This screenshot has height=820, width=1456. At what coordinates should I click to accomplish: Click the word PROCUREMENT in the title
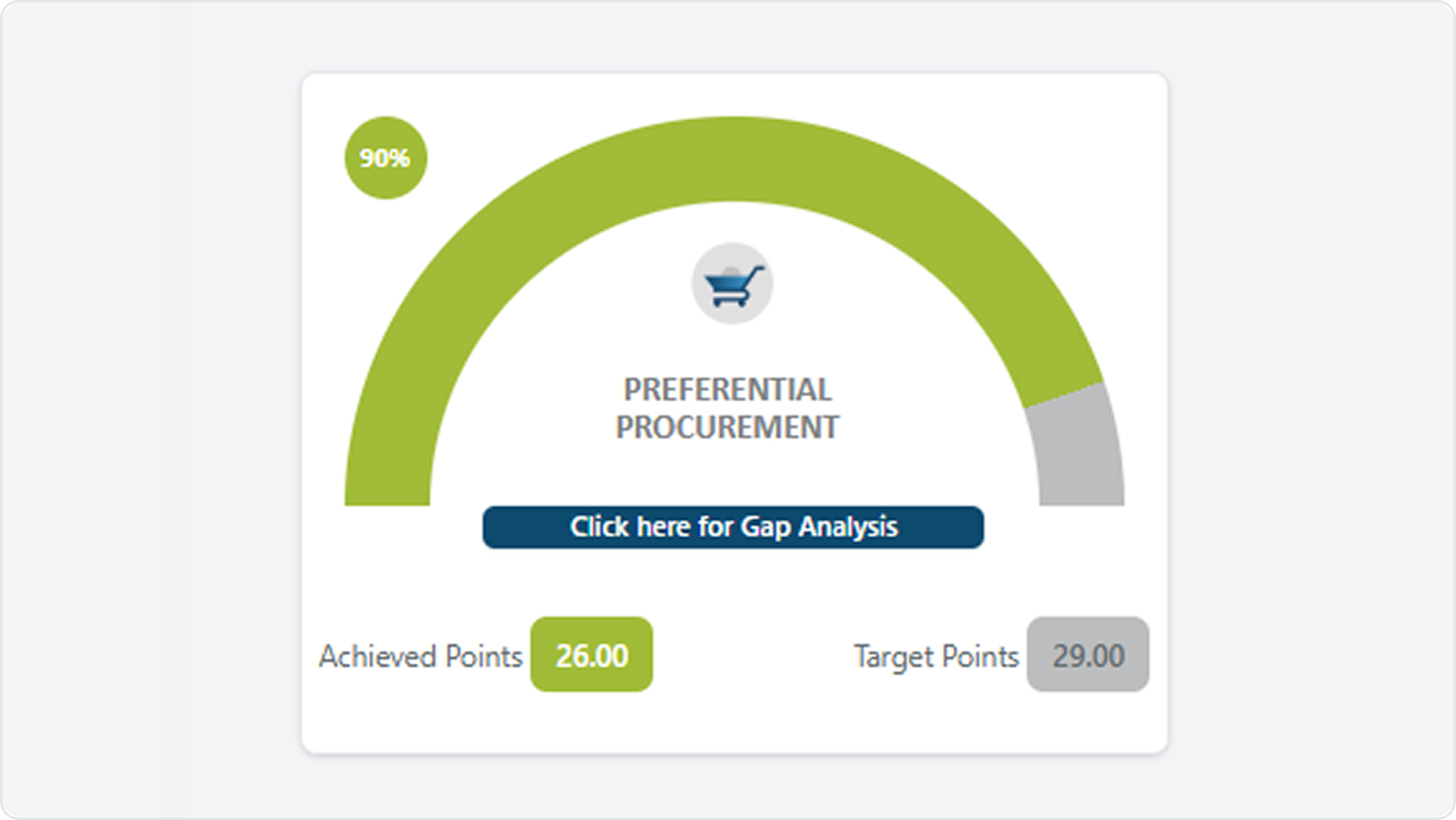[x=727, y=427]
